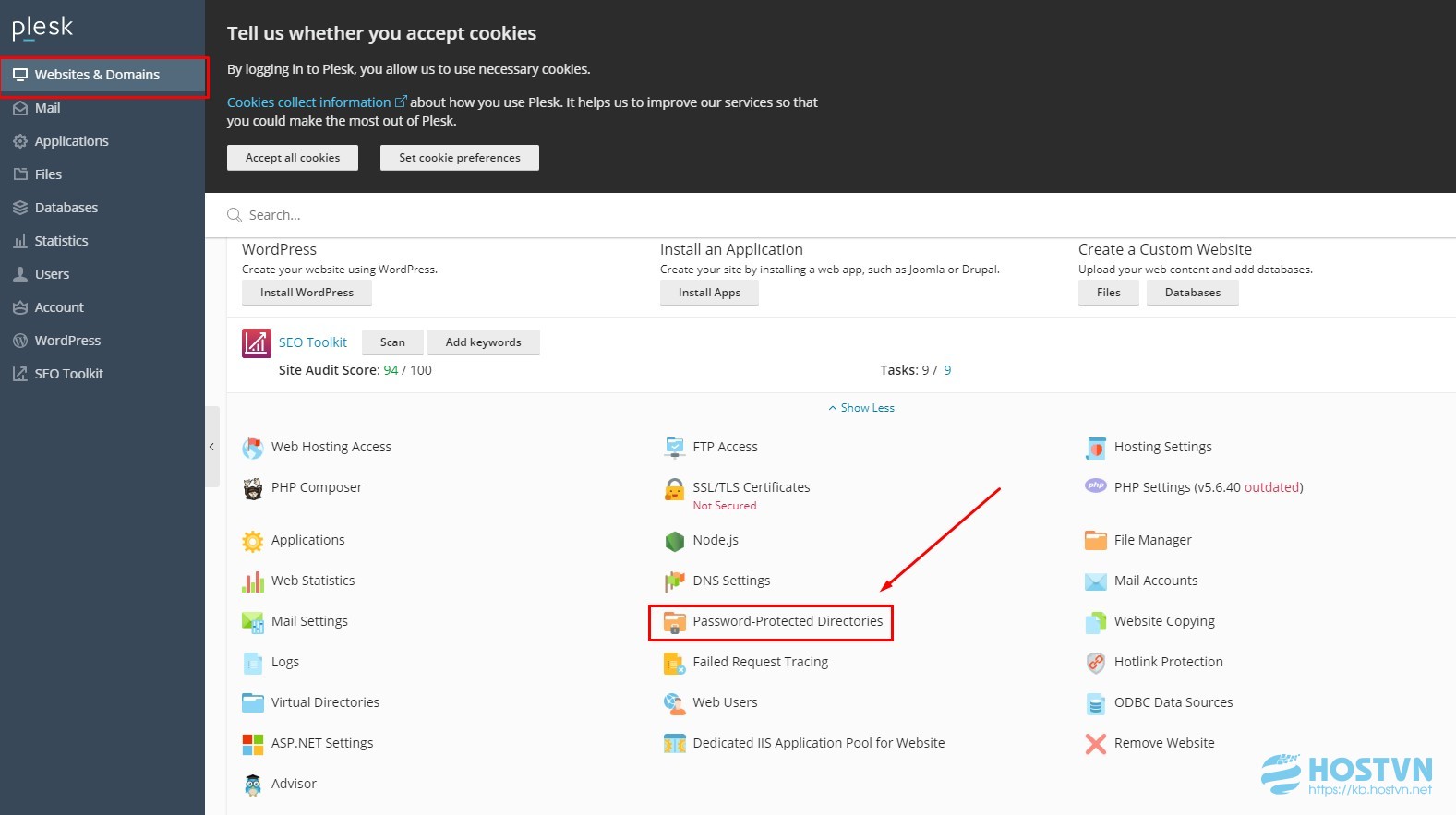Click the Hosting Settings icon

[x=1096, y=448]
